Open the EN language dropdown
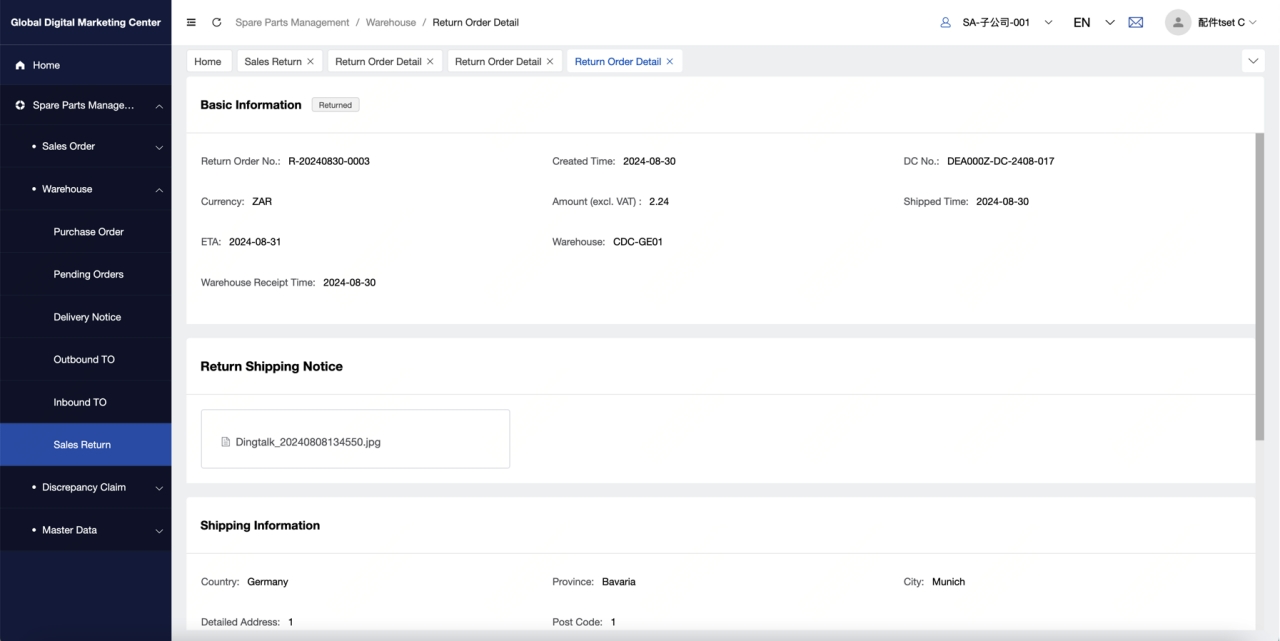This screenshot has width=1280, height=641. tap(1093, 22)
